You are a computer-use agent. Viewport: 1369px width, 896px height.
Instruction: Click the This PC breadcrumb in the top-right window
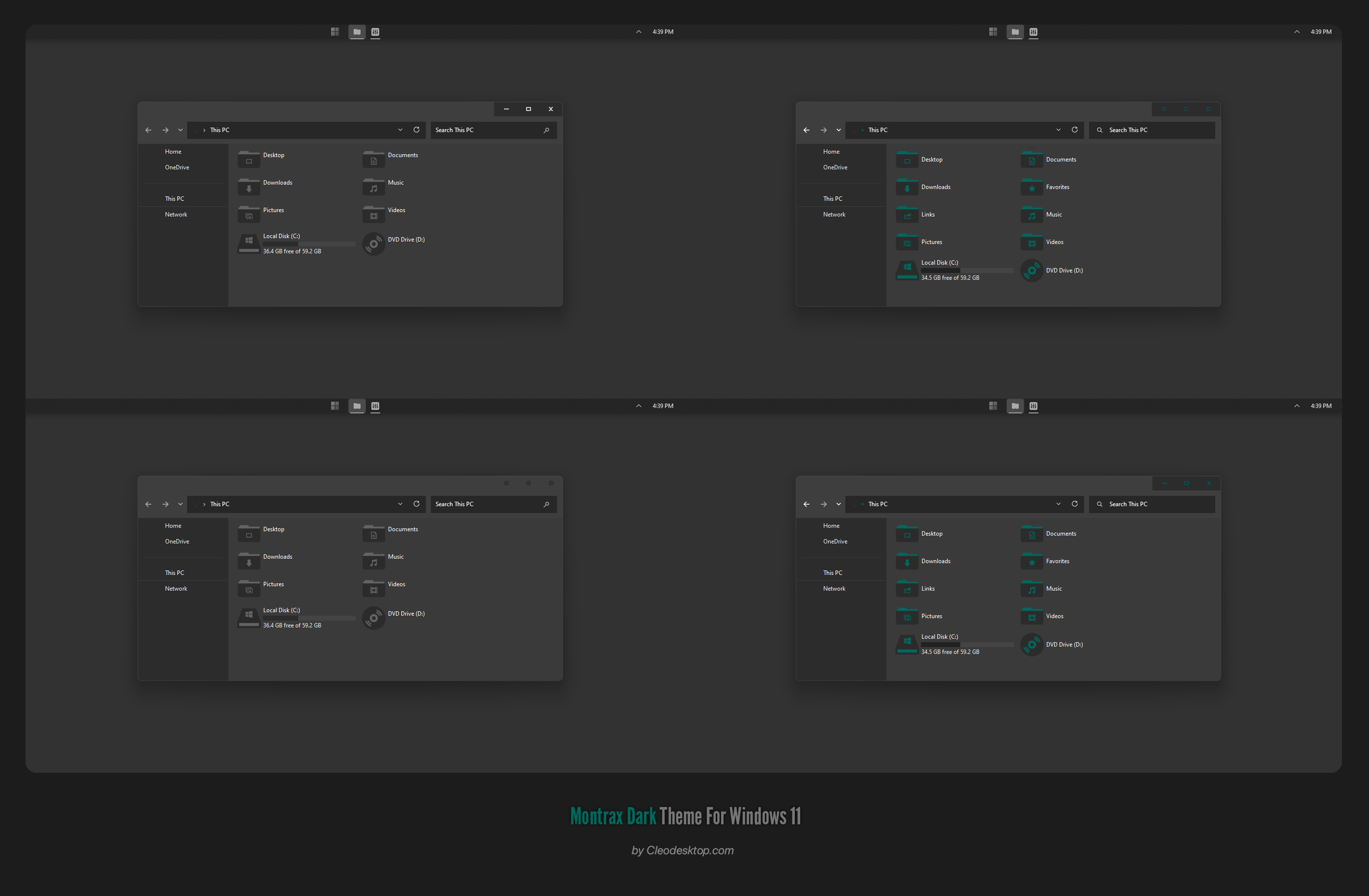878,130
